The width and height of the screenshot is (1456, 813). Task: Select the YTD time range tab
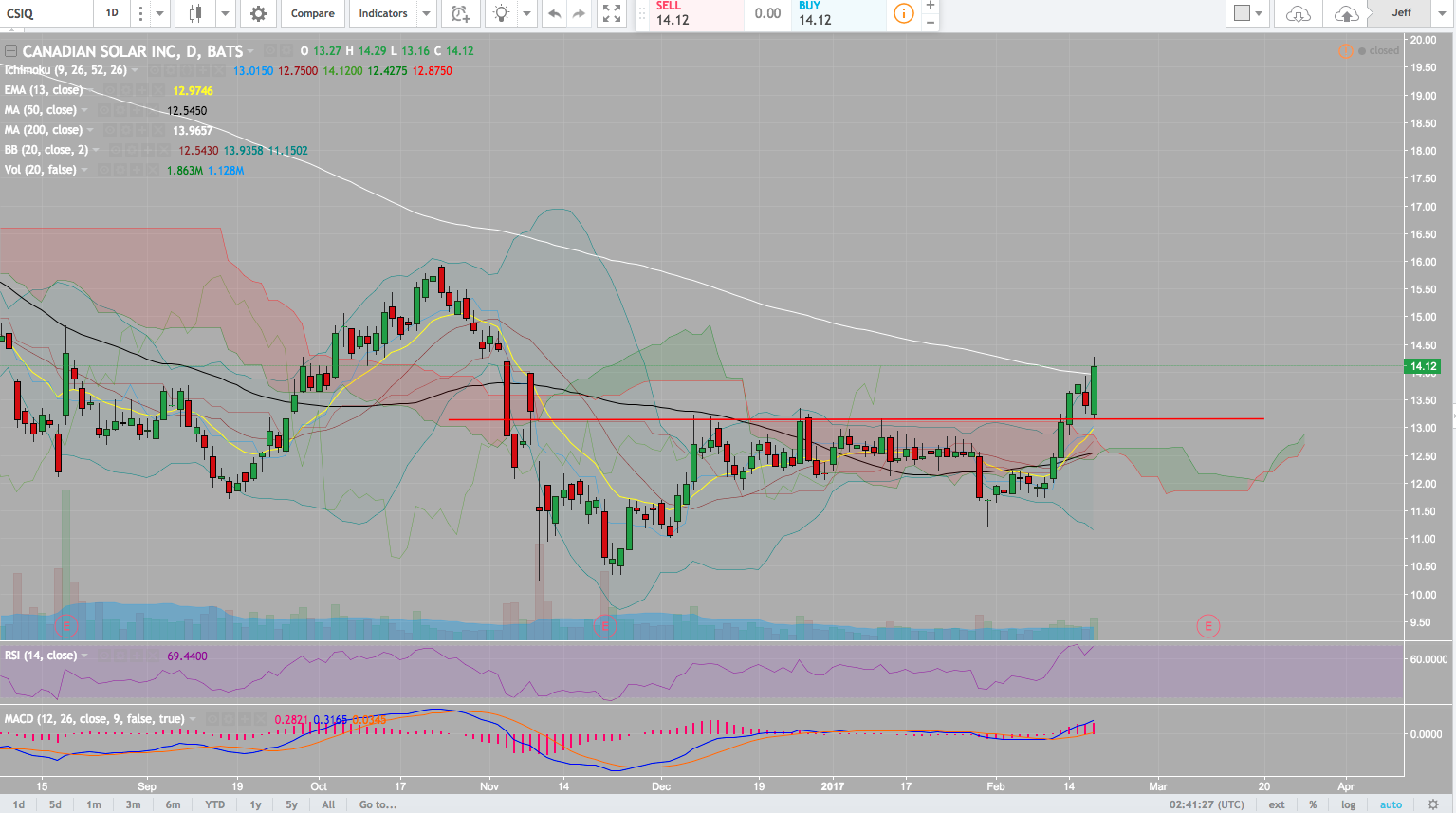click(x=215, y=804)
